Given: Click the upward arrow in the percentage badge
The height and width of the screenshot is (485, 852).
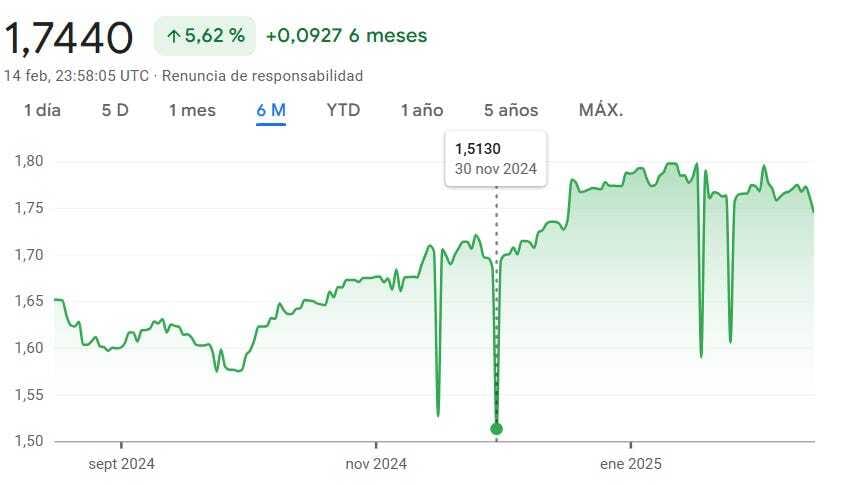Looking at the screenshot, I should 173,36.
